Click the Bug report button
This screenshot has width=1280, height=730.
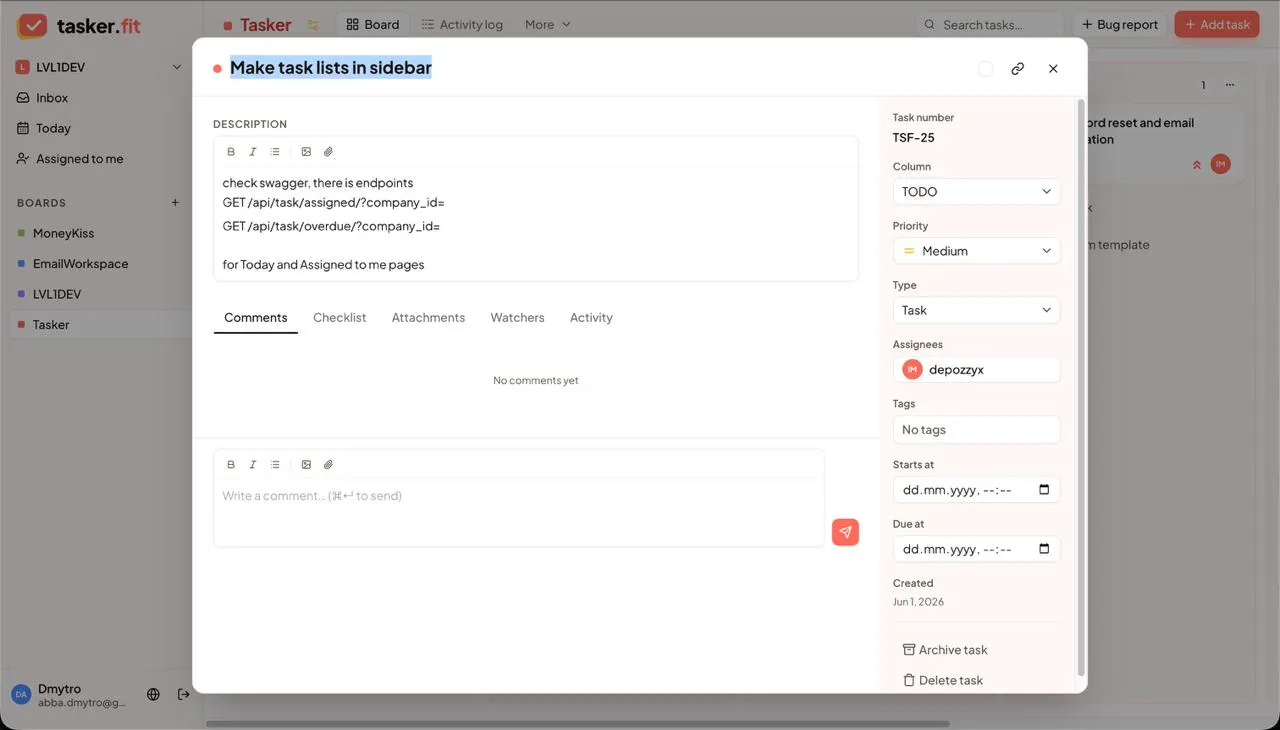pyautogui.click(x=1120, y=25)
